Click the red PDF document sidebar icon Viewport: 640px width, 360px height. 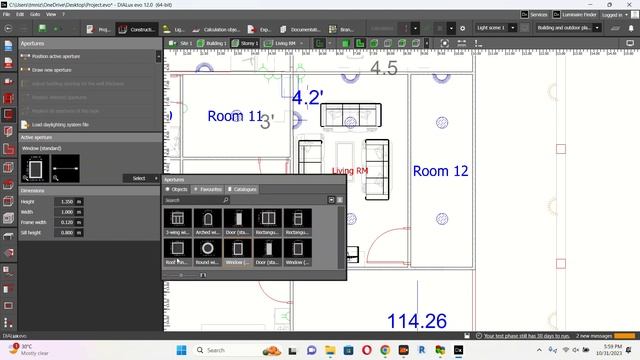(x=8, y=63)
